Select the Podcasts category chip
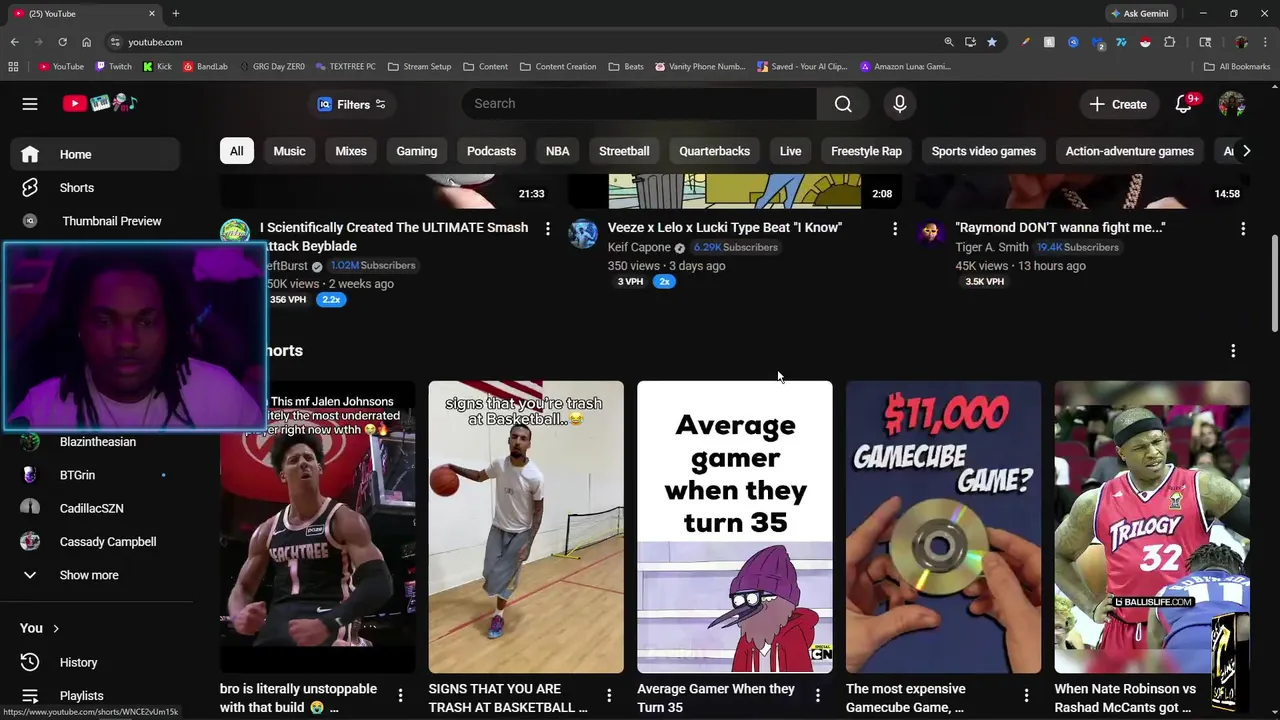This screenshot has height=720, width=1280. click(x=491, y=151)
